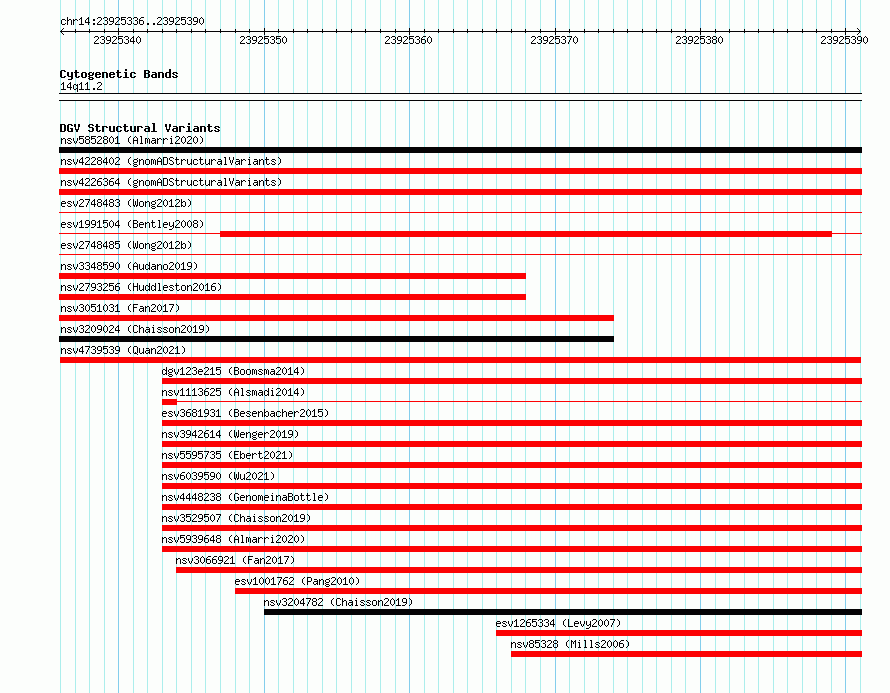Select the short red block of nsv1113625

169,402
